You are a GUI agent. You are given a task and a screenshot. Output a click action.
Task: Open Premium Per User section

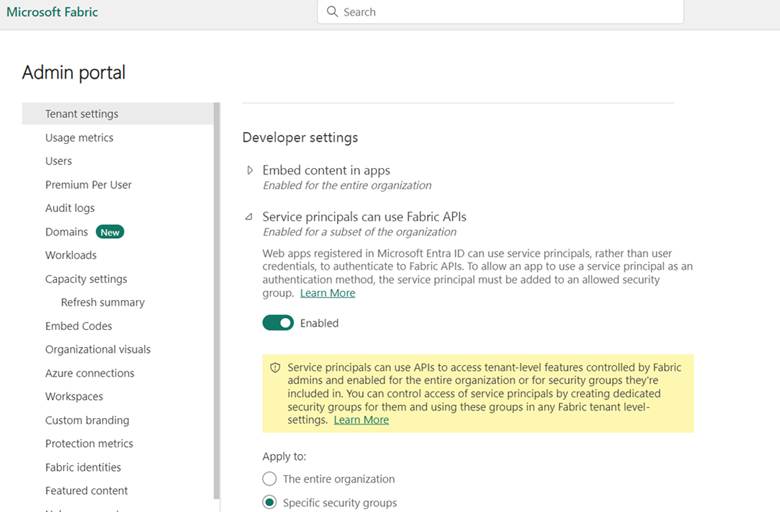pyautogui.click(x=88, y=185)
